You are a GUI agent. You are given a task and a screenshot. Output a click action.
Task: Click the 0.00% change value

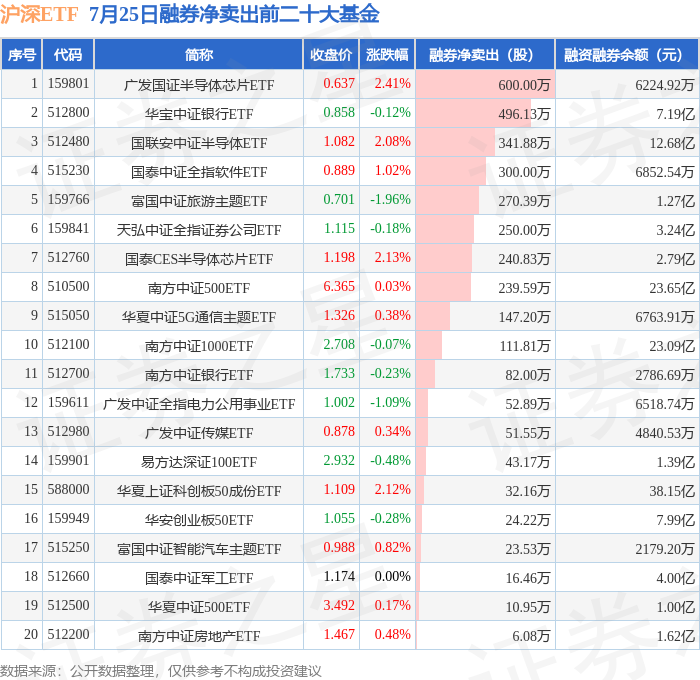pyautogui.click(x=392, y=577)
